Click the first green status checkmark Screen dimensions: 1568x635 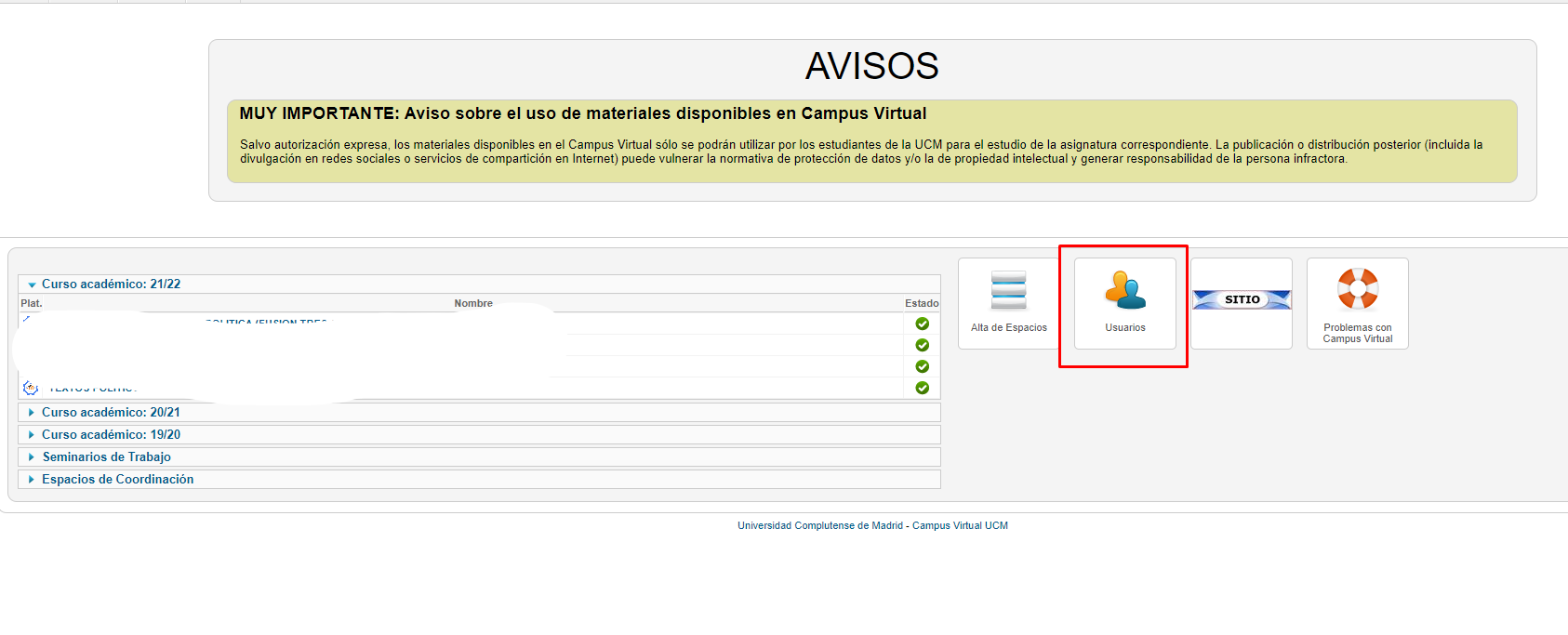pos(922,324)
